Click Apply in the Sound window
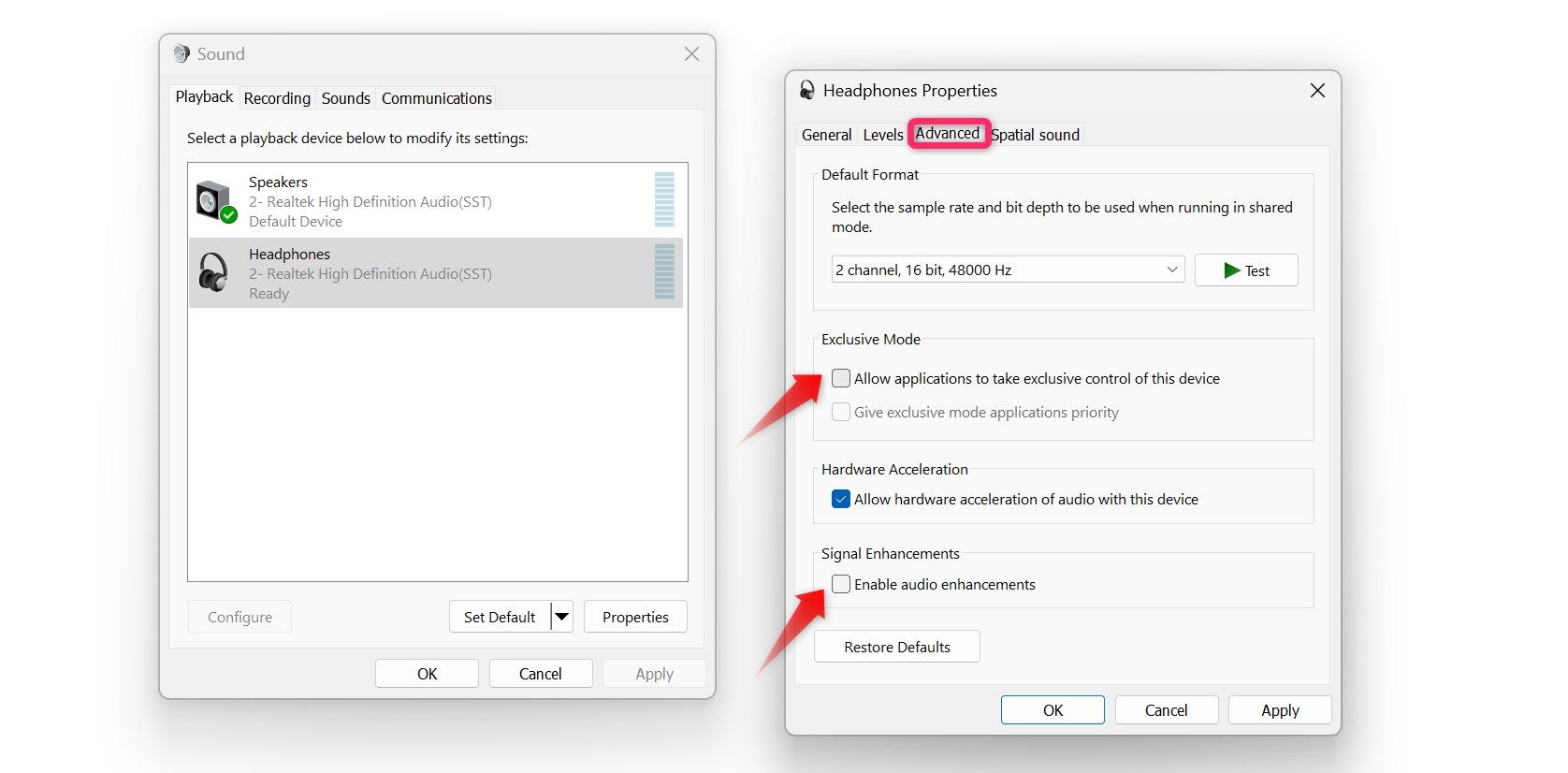 coord(654,674)
